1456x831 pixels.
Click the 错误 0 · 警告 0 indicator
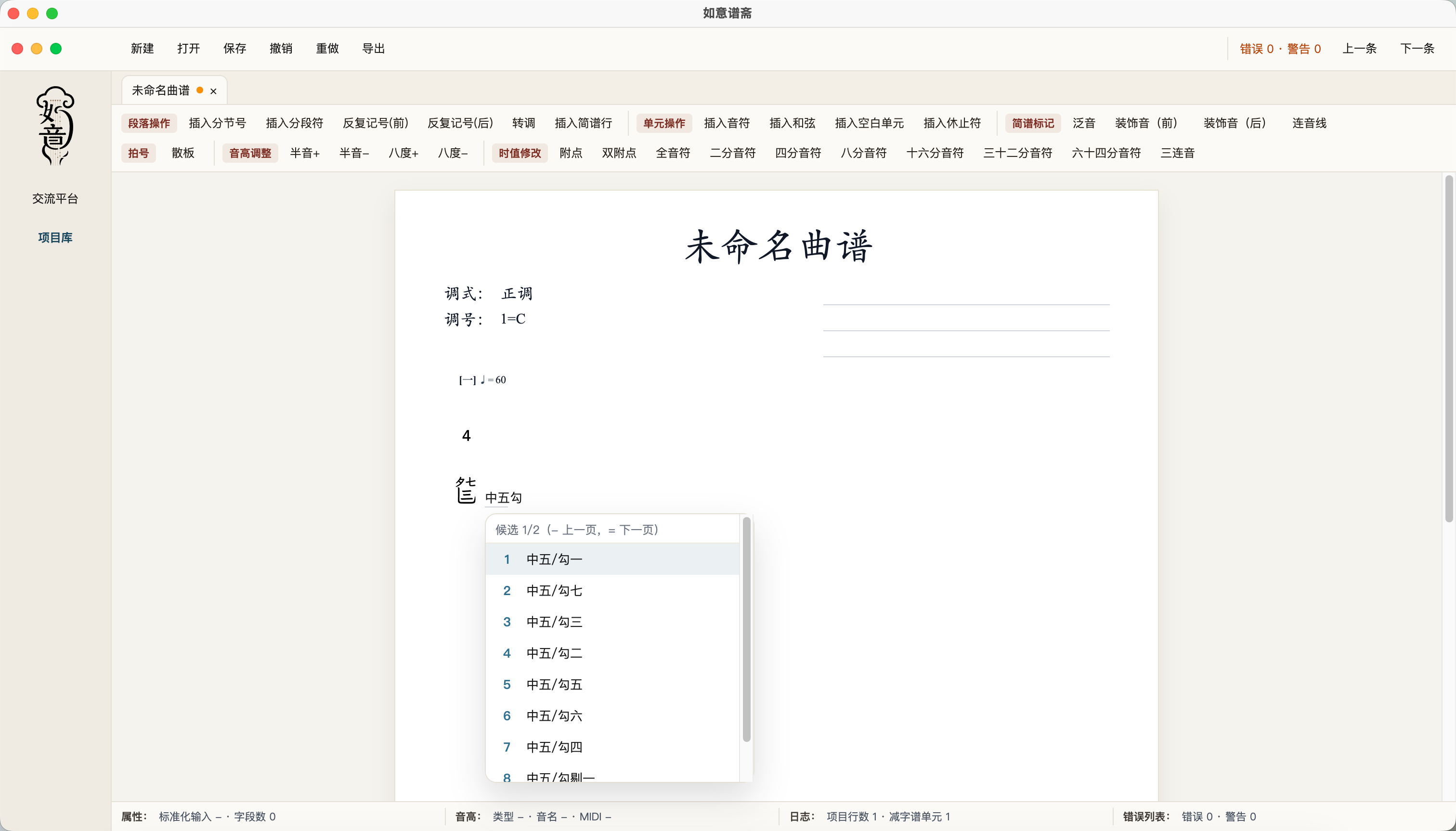(1280, 49)
